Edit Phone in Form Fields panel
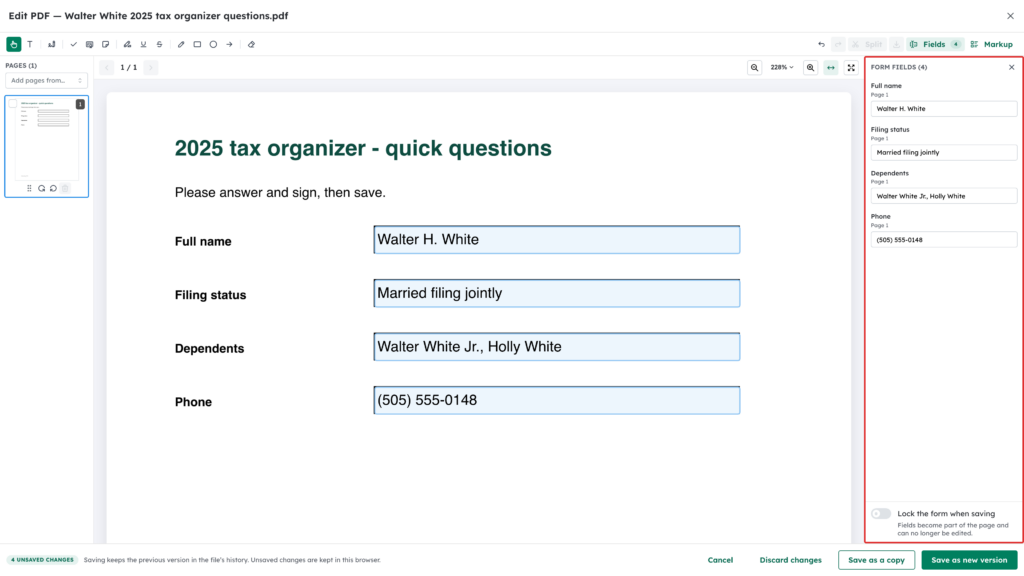This screenshot has width=1024, height=576. click(x=944, y=240)
